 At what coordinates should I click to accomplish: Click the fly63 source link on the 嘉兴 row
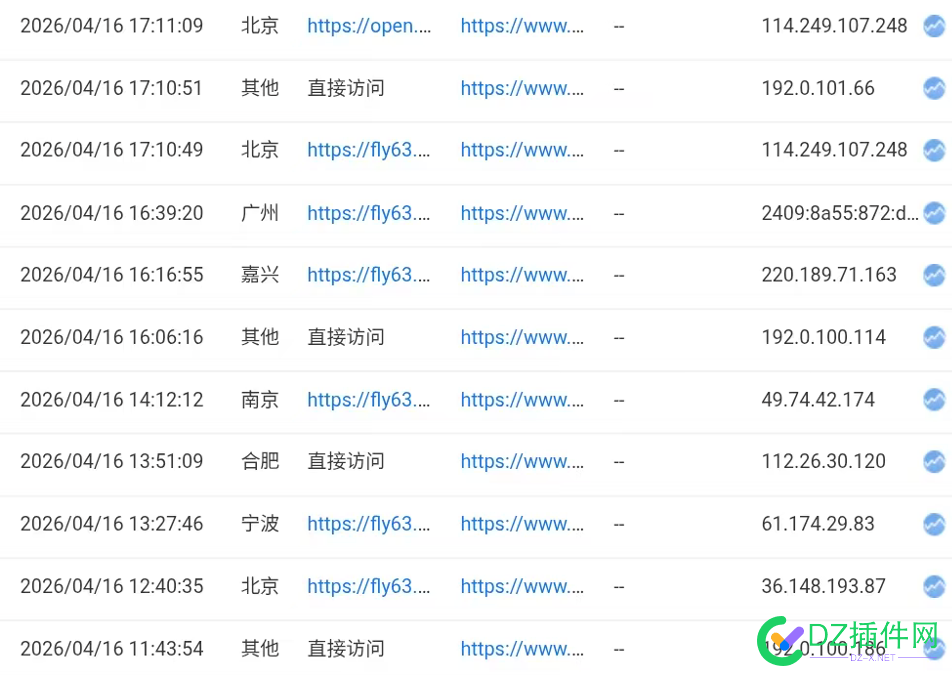(369, 275)
